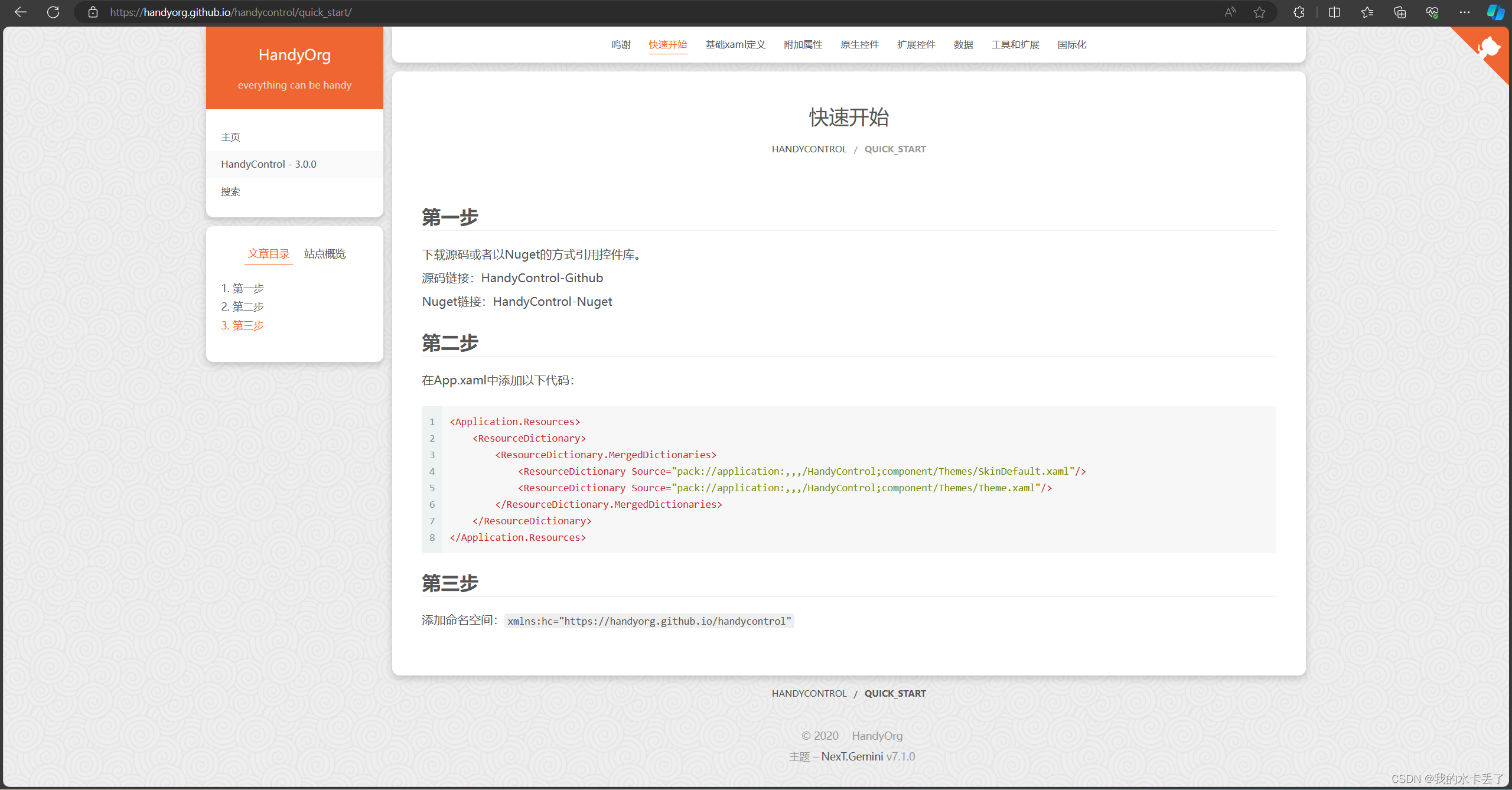Click the browser essentials heartbeat icon
This screenshot has width=1512, height=790.
pyautogui.click(x=1432, y=12)
